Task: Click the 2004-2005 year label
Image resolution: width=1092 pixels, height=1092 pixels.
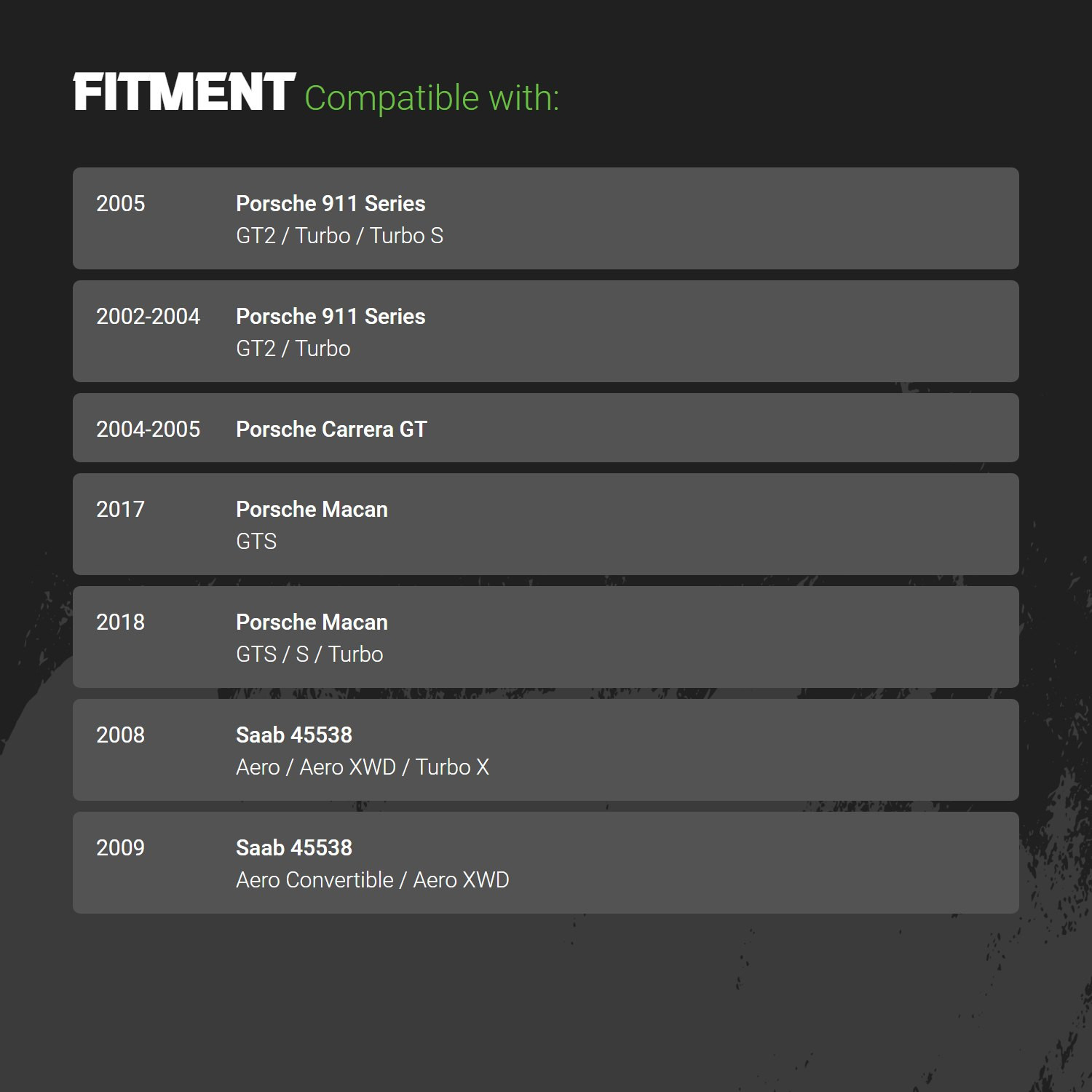Action: coord(148,430)
